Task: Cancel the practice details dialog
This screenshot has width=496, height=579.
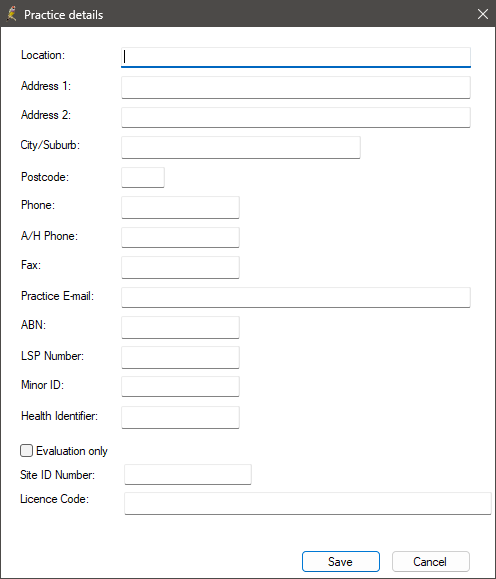Action: click(x=430, y=561)
